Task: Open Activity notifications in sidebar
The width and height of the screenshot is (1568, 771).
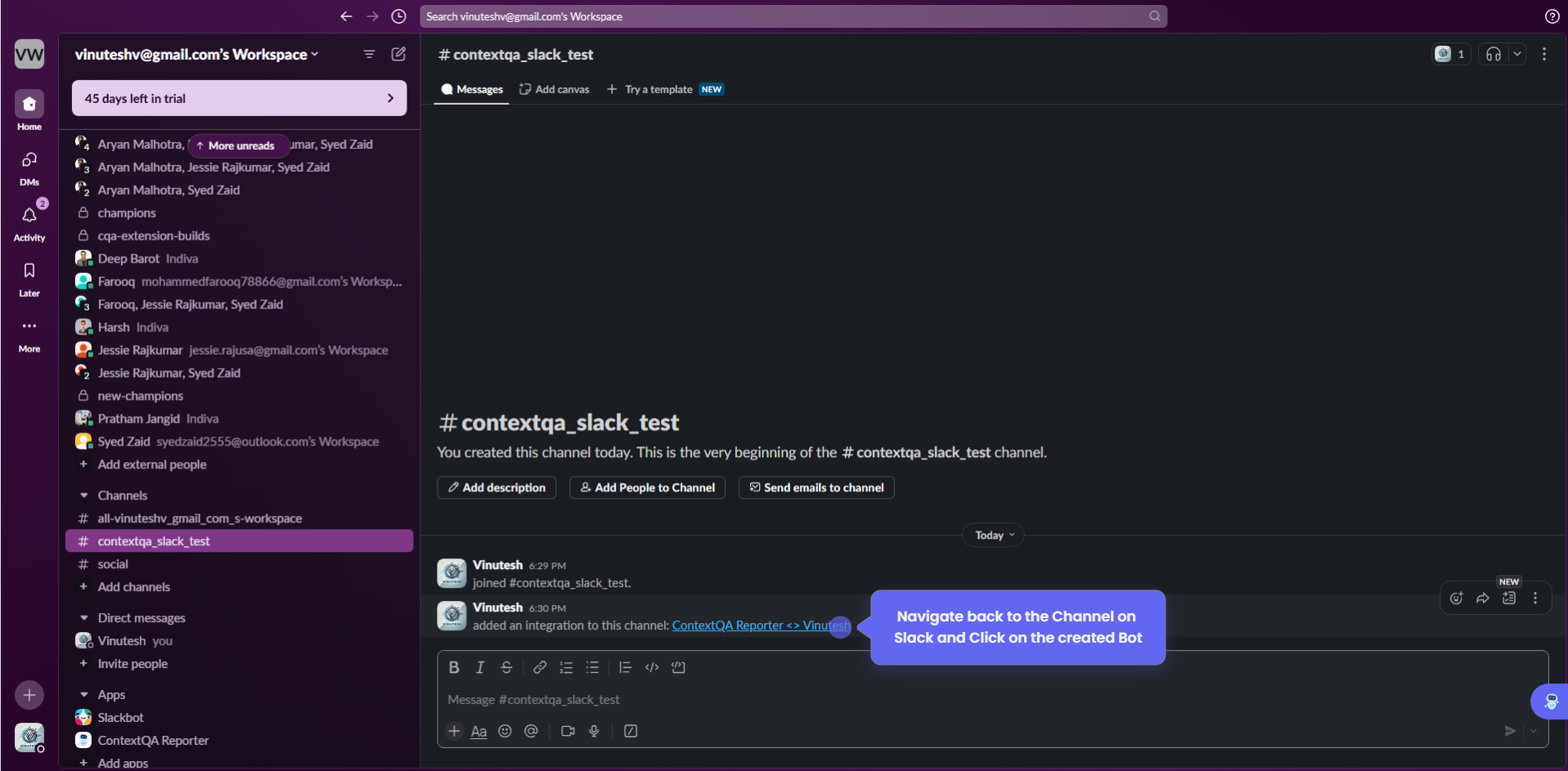Action: (x=29, y=222)
